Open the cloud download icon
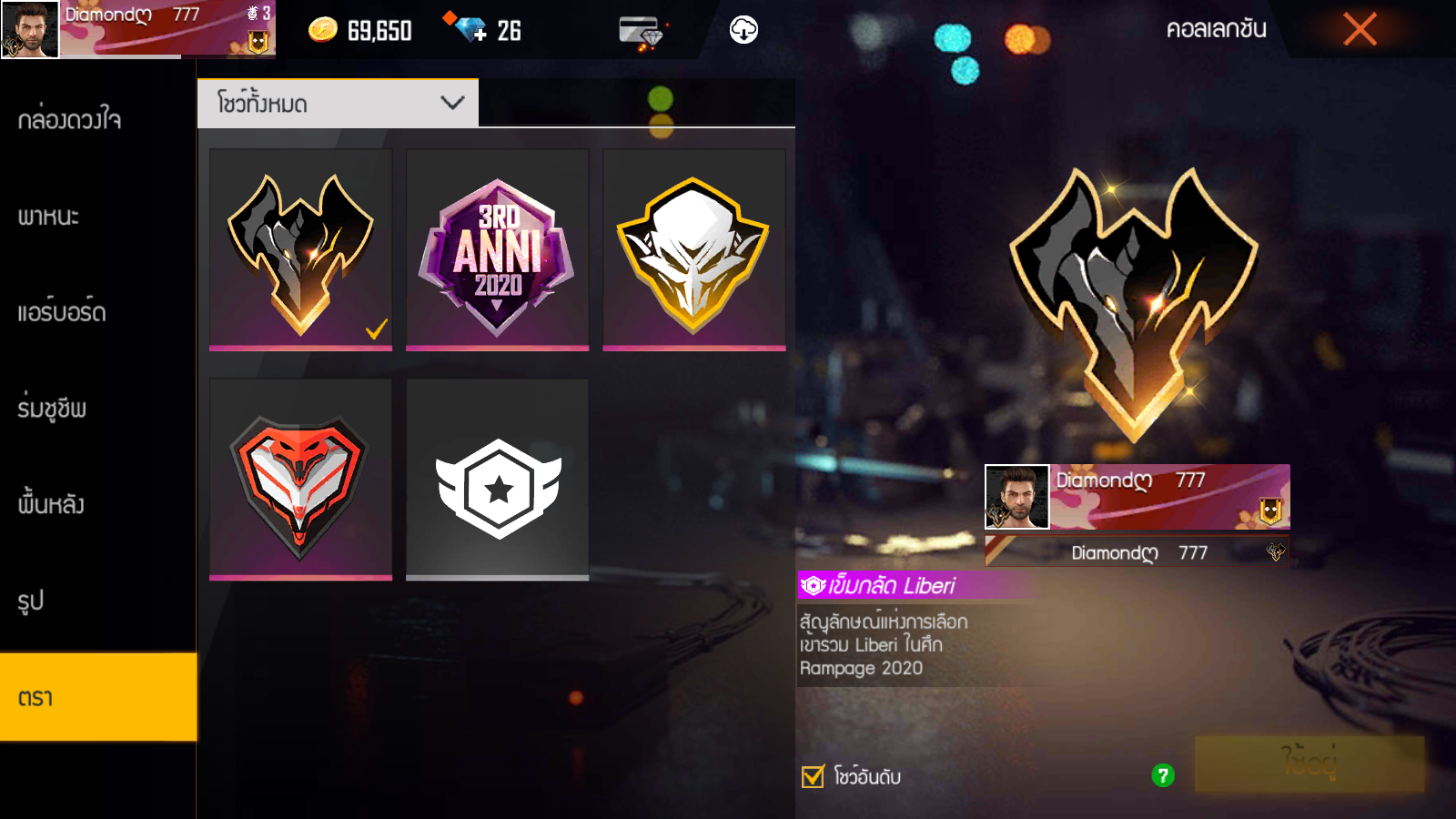 [x=743, y=30]
